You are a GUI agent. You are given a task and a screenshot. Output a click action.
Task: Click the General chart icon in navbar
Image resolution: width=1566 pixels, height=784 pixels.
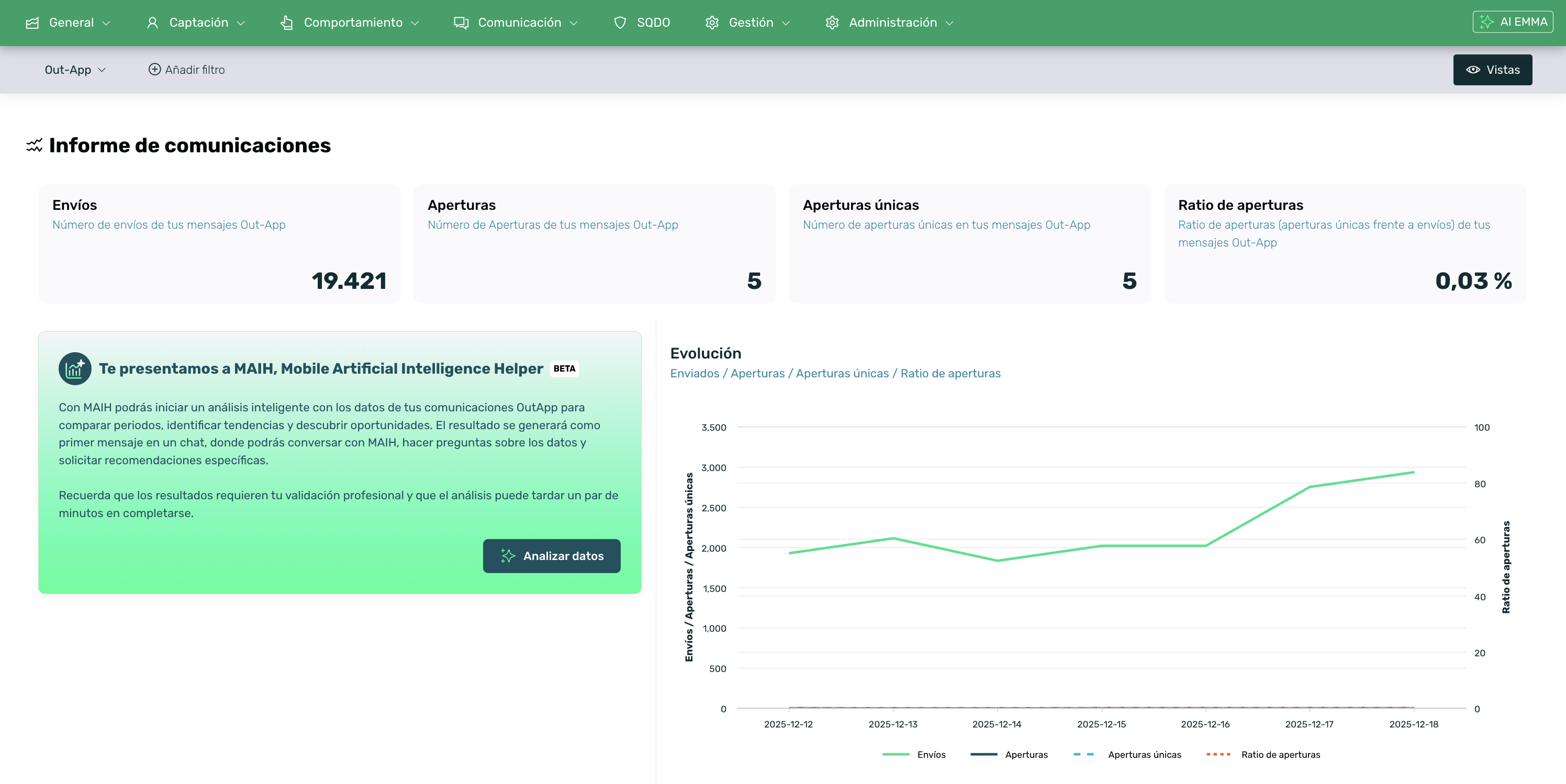pyautogui.click(x=32, y=23)
